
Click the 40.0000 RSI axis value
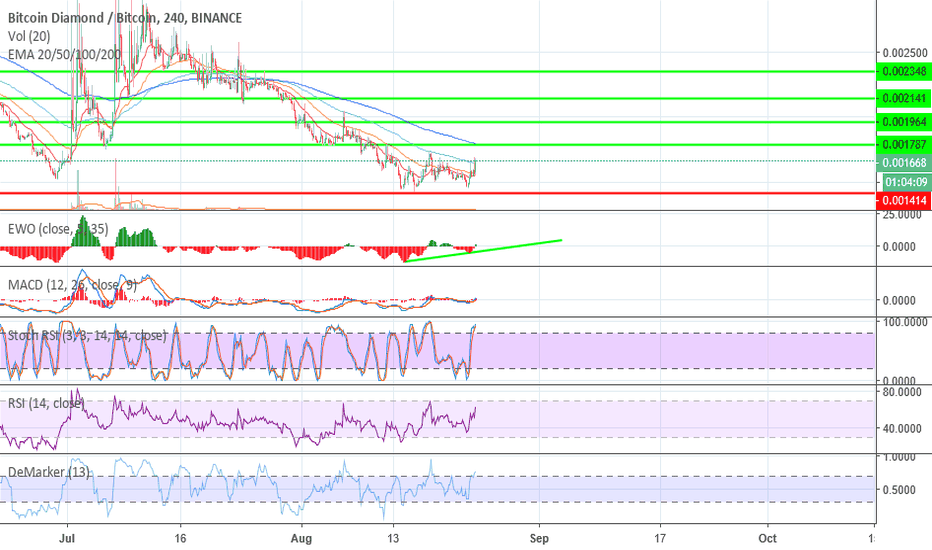[x=902, y=428]
